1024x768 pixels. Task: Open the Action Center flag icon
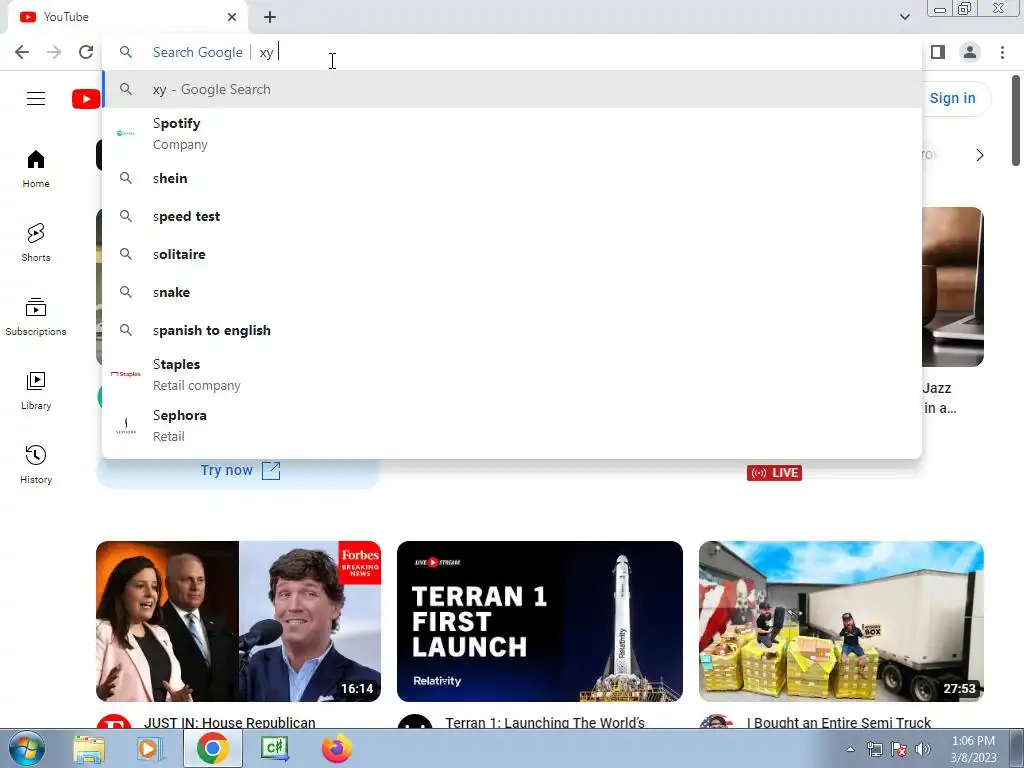coord(899,749)
